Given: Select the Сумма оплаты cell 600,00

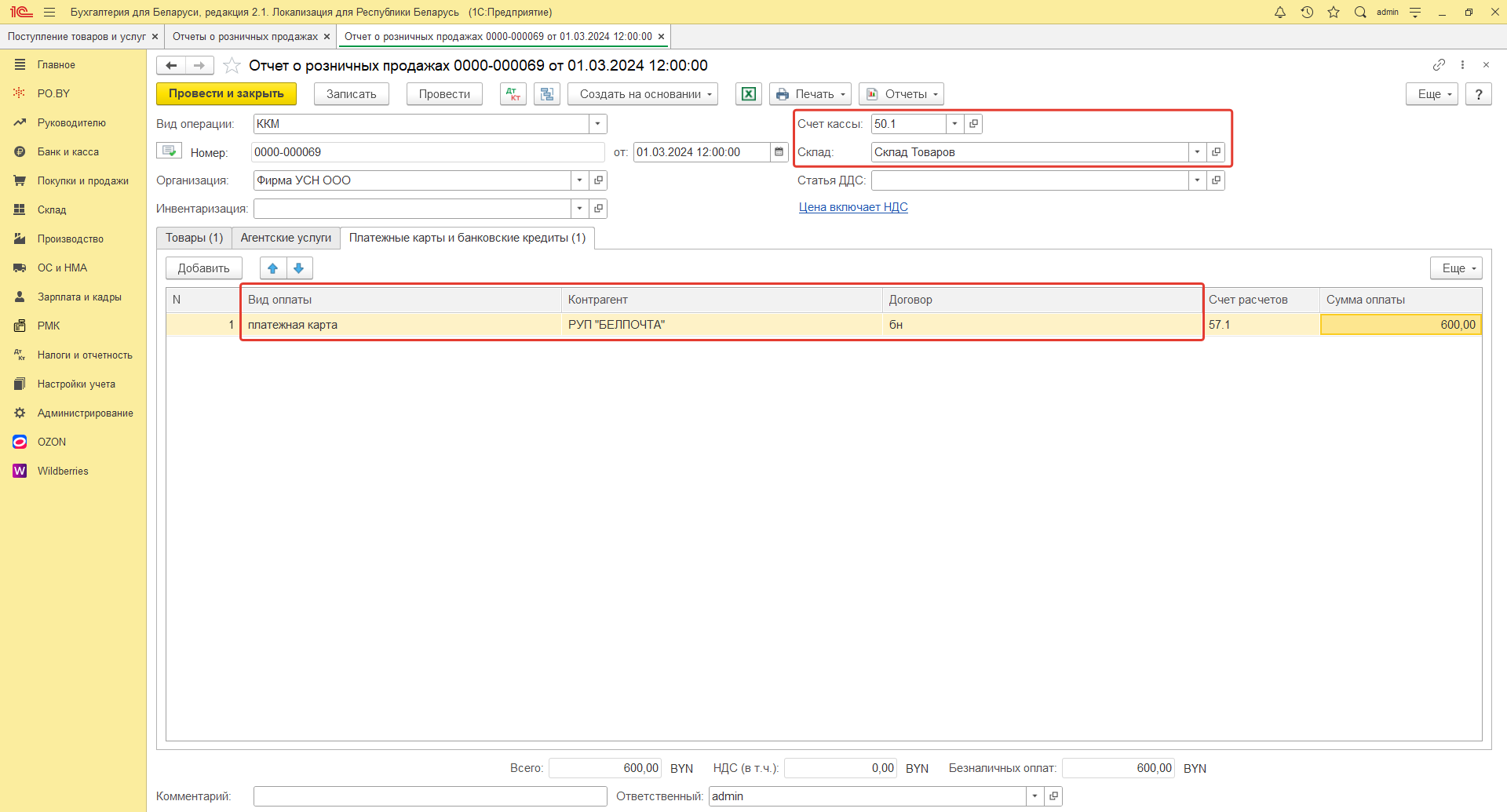Looking at the screenshot, I should [x=1401, y=325].
